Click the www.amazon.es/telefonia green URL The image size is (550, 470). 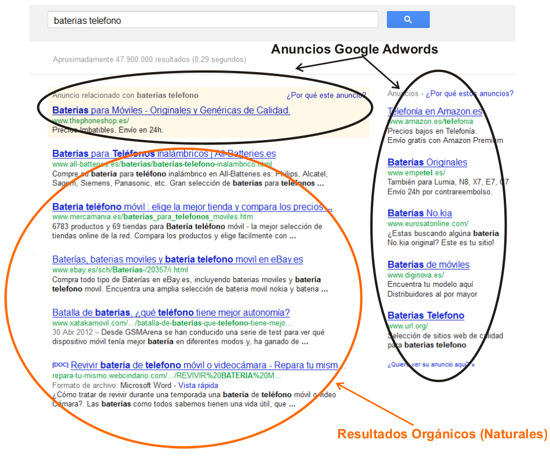pos(430,121)
